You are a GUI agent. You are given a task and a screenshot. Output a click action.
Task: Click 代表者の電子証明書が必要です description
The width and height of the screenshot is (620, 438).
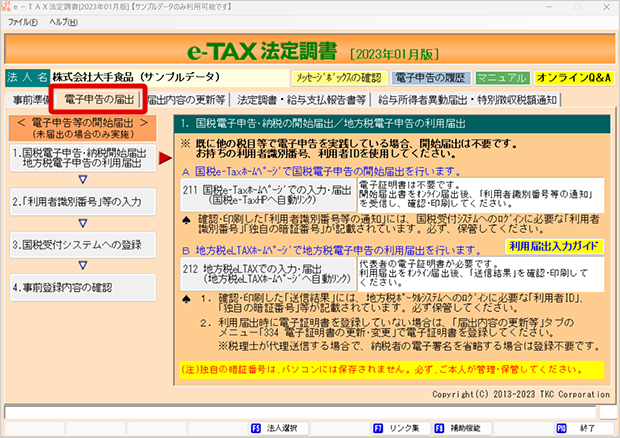481,274
